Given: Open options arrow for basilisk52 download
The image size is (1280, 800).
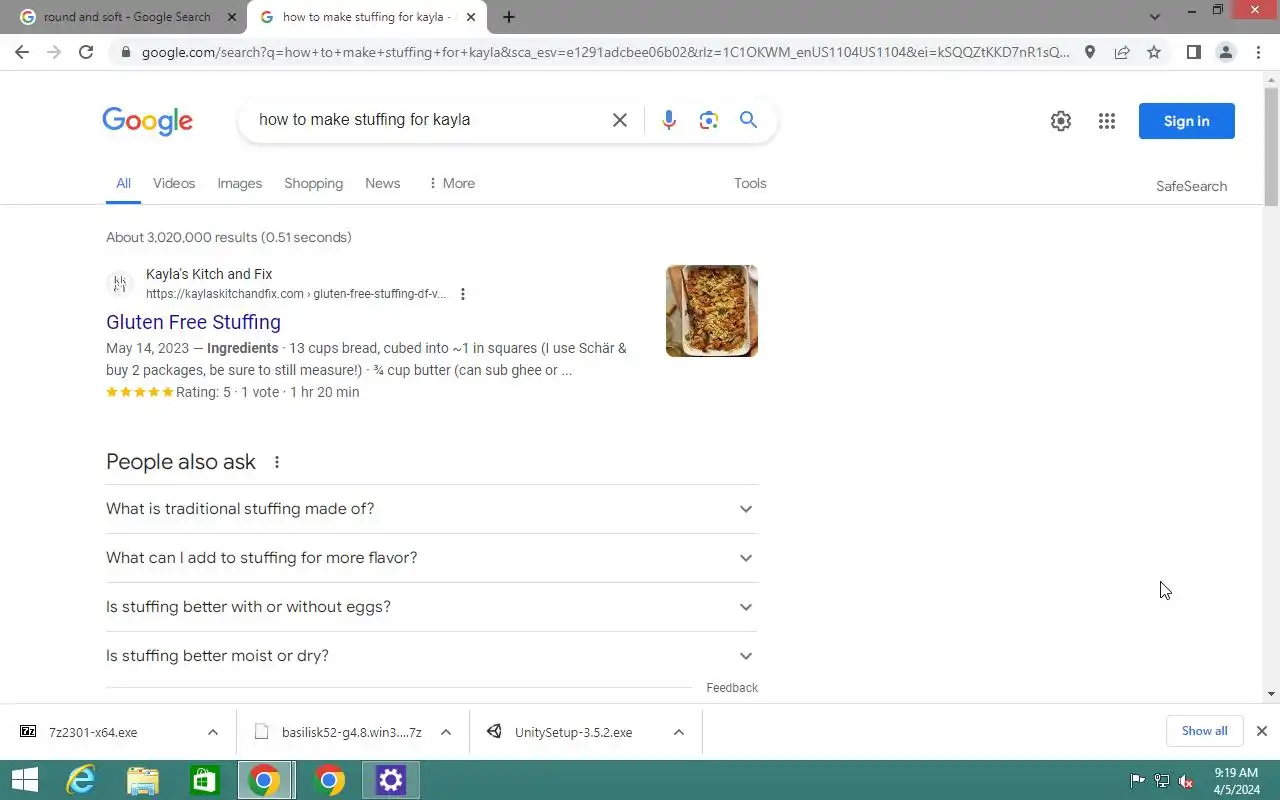Looking at the screenshot, I should (446, 732).
